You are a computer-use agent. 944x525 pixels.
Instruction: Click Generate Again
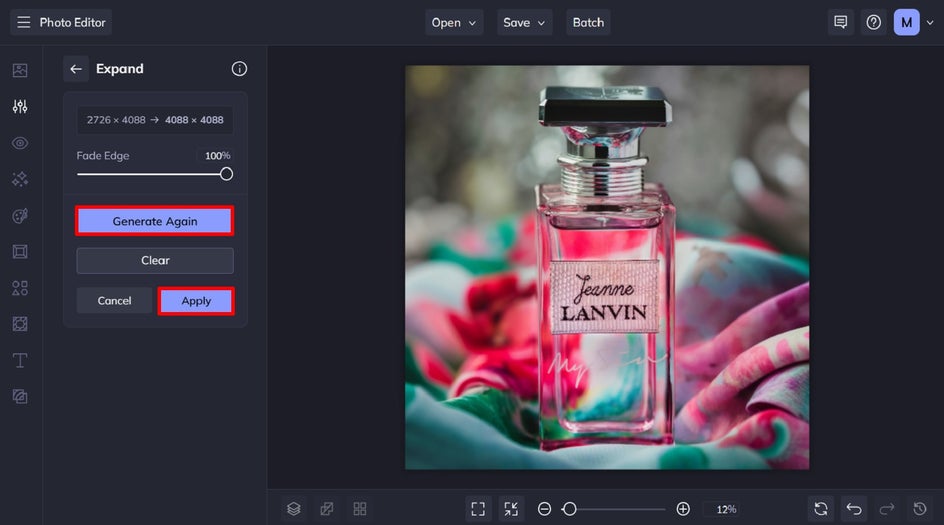tap(155, 221)
